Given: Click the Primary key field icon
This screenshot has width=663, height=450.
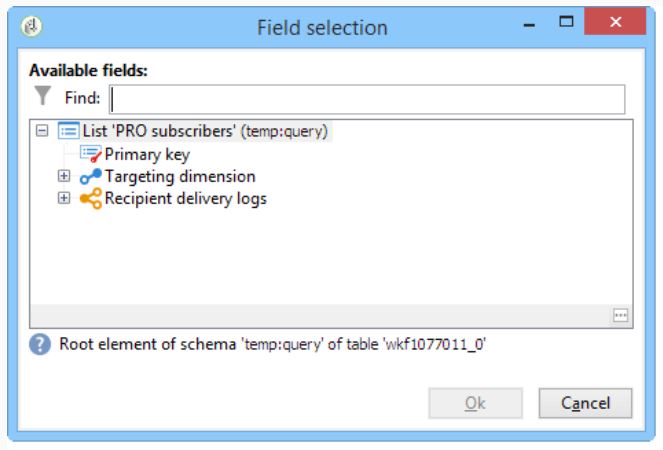Looking at the screenshot, I should (90, 154).
